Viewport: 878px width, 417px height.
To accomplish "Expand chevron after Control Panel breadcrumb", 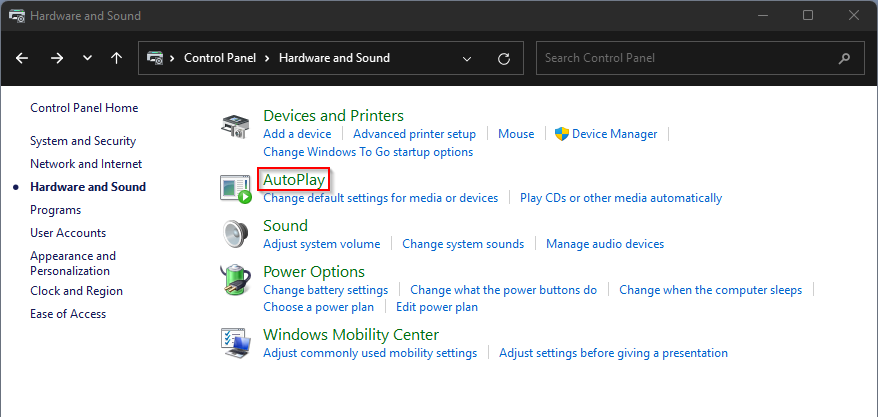I will coord(267,58).
